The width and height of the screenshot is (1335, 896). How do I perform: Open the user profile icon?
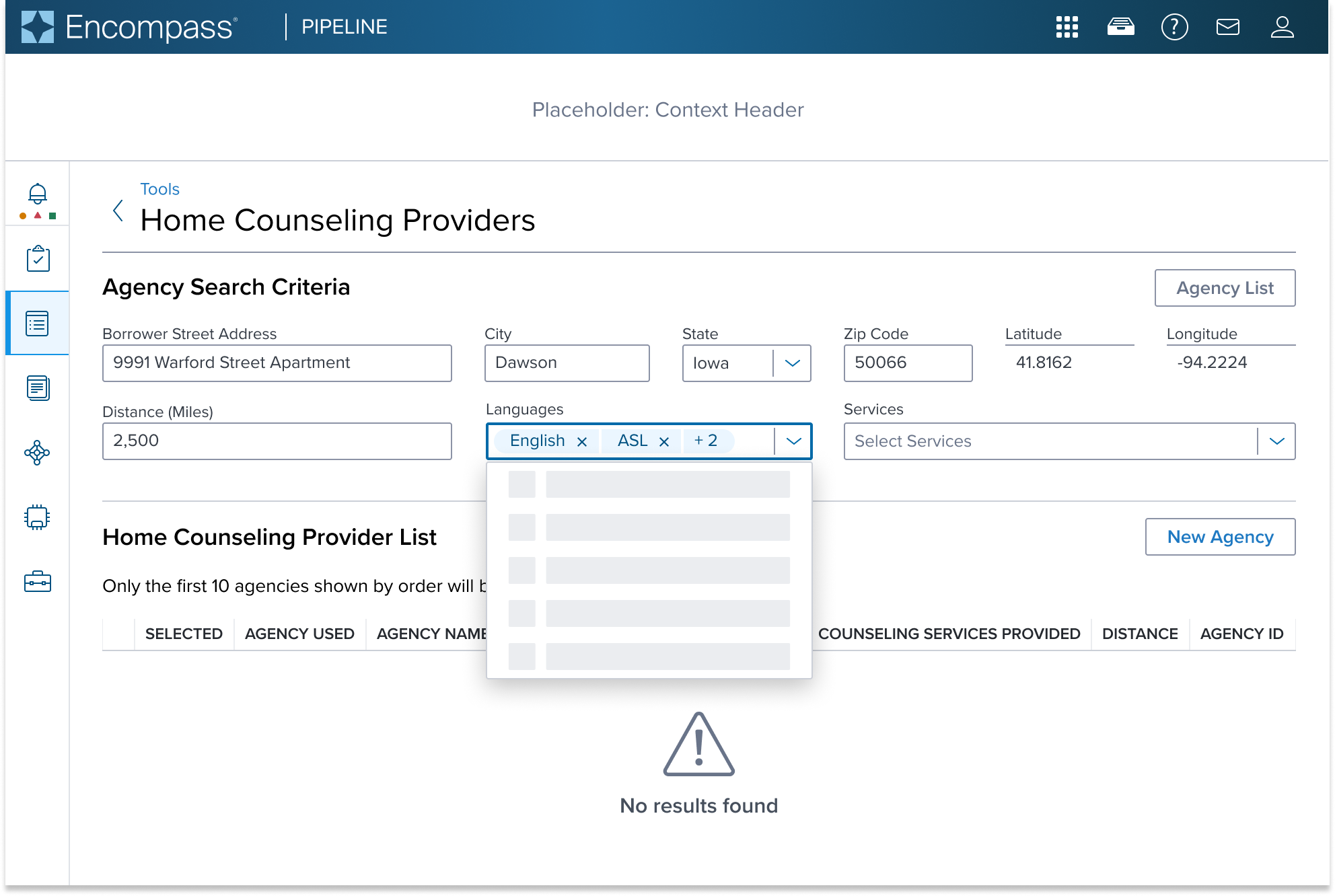tap(1282, 27)
